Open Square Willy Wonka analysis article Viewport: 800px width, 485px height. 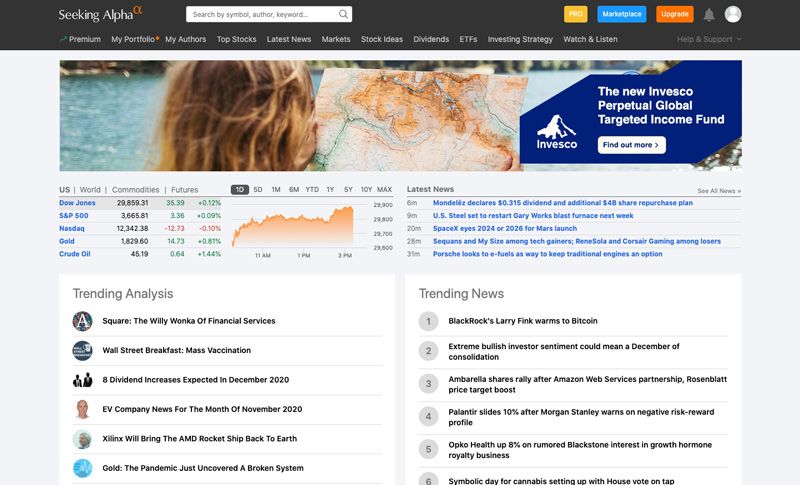(189, 321)
